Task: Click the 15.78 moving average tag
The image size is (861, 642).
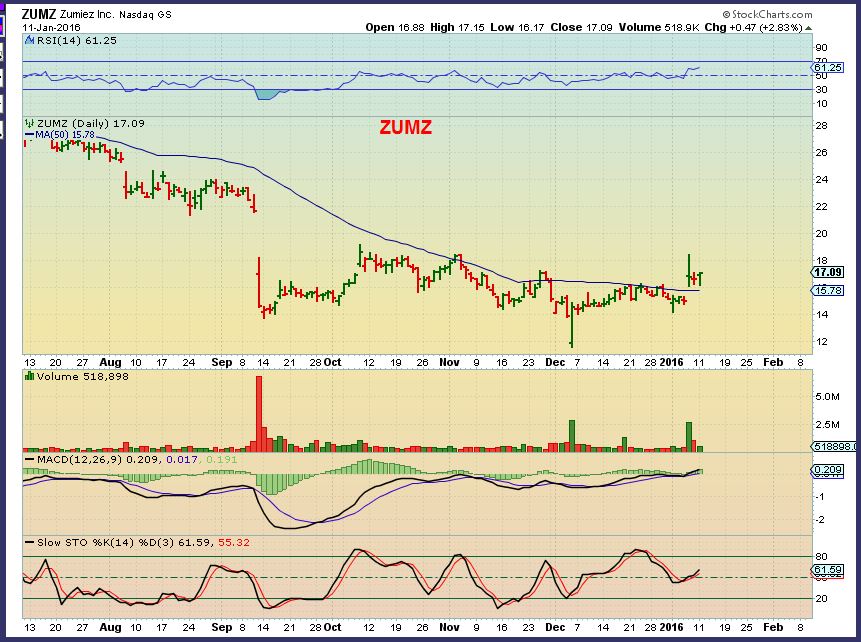Action: [828, 291]
